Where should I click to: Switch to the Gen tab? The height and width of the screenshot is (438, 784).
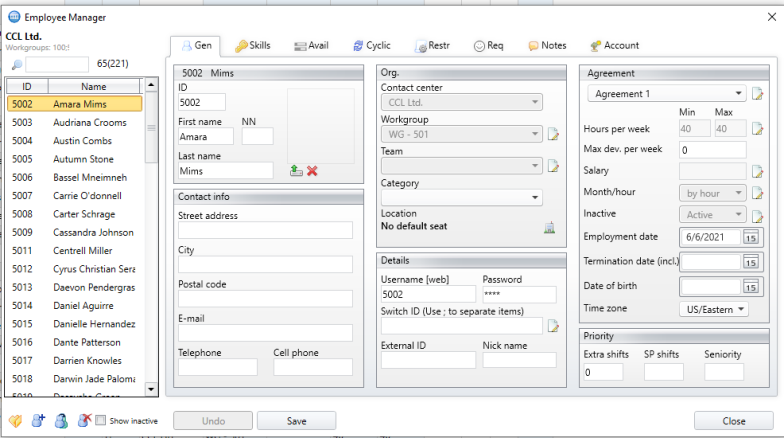[196, 46]
